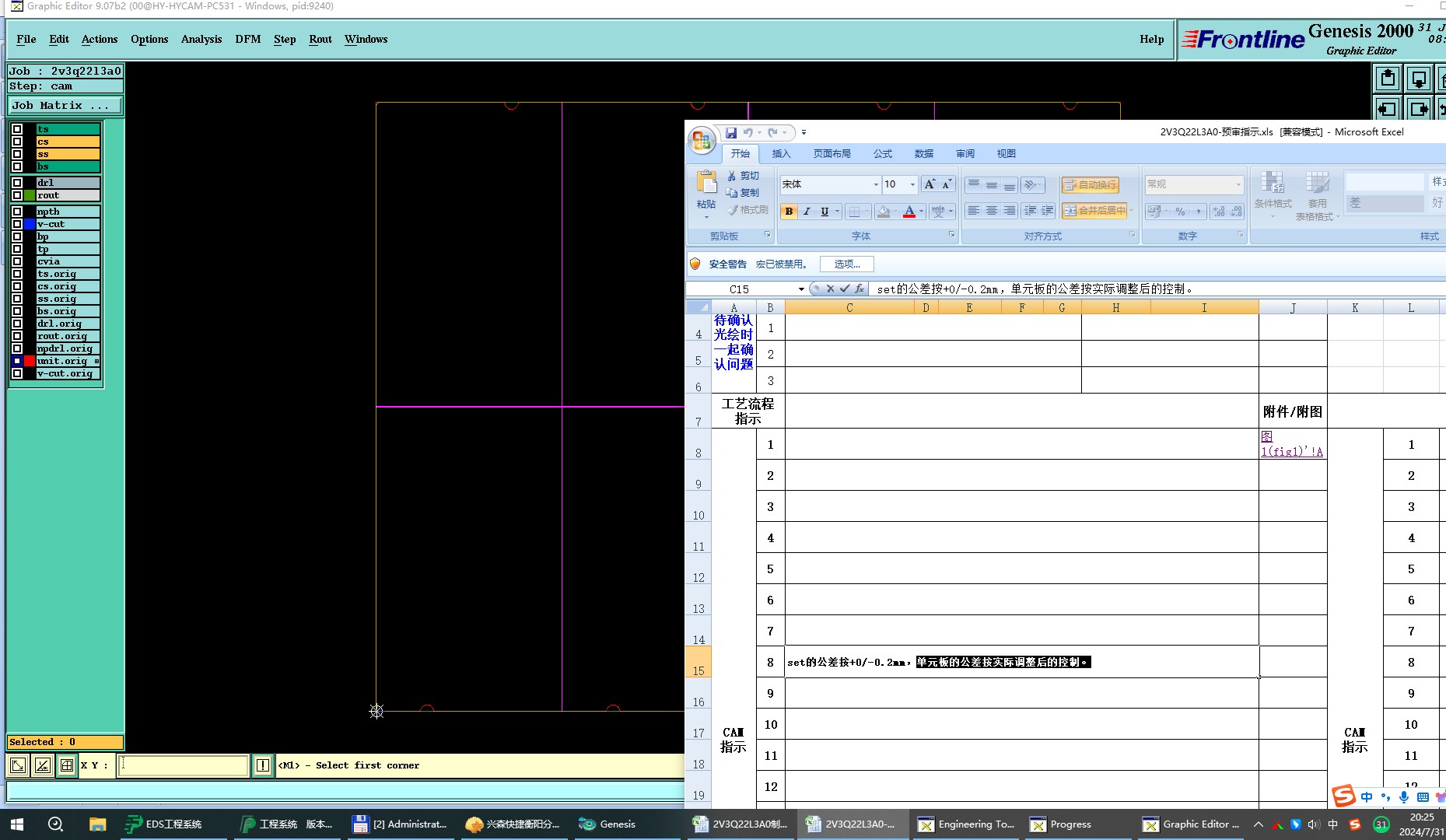Click the blue v-cut layer color swatch
Image resolution: width=1446 pixels, height=840 pixels.
[30, 224]
